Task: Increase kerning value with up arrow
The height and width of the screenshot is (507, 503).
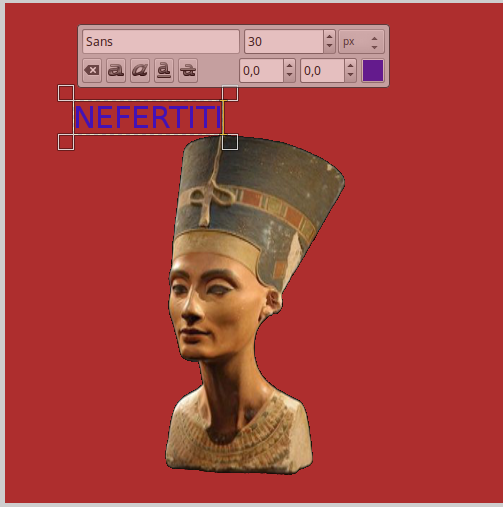Action: click(x=350, y=65)
